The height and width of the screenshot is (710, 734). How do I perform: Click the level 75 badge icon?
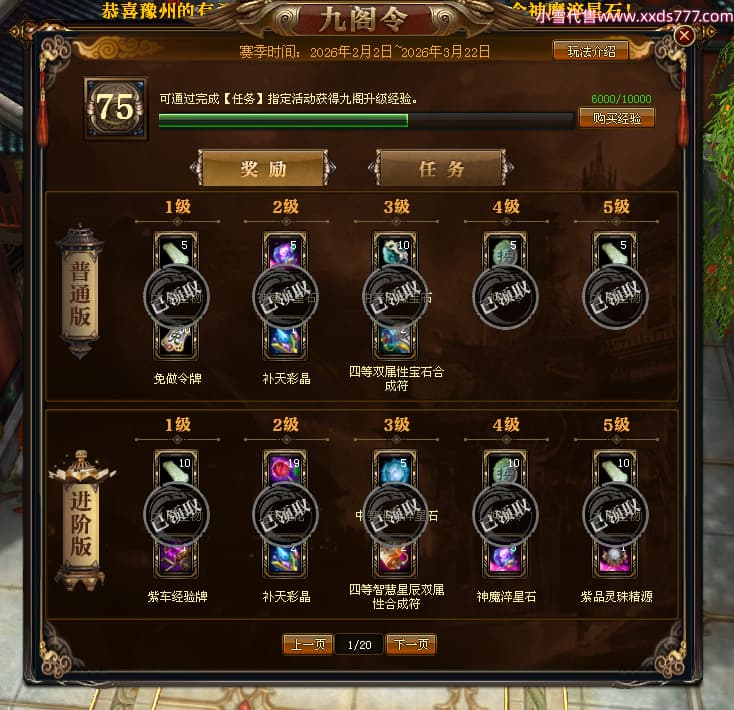[116, 109]
